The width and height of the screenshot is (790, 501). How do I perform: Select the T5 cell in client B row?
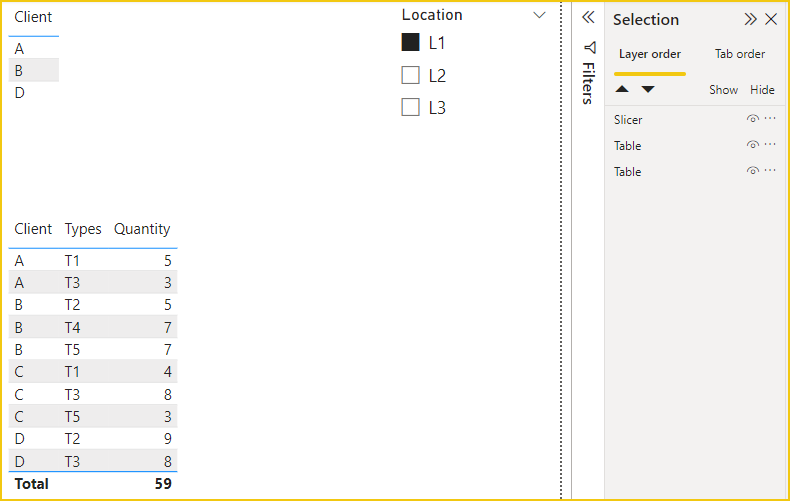click(72, 350)
